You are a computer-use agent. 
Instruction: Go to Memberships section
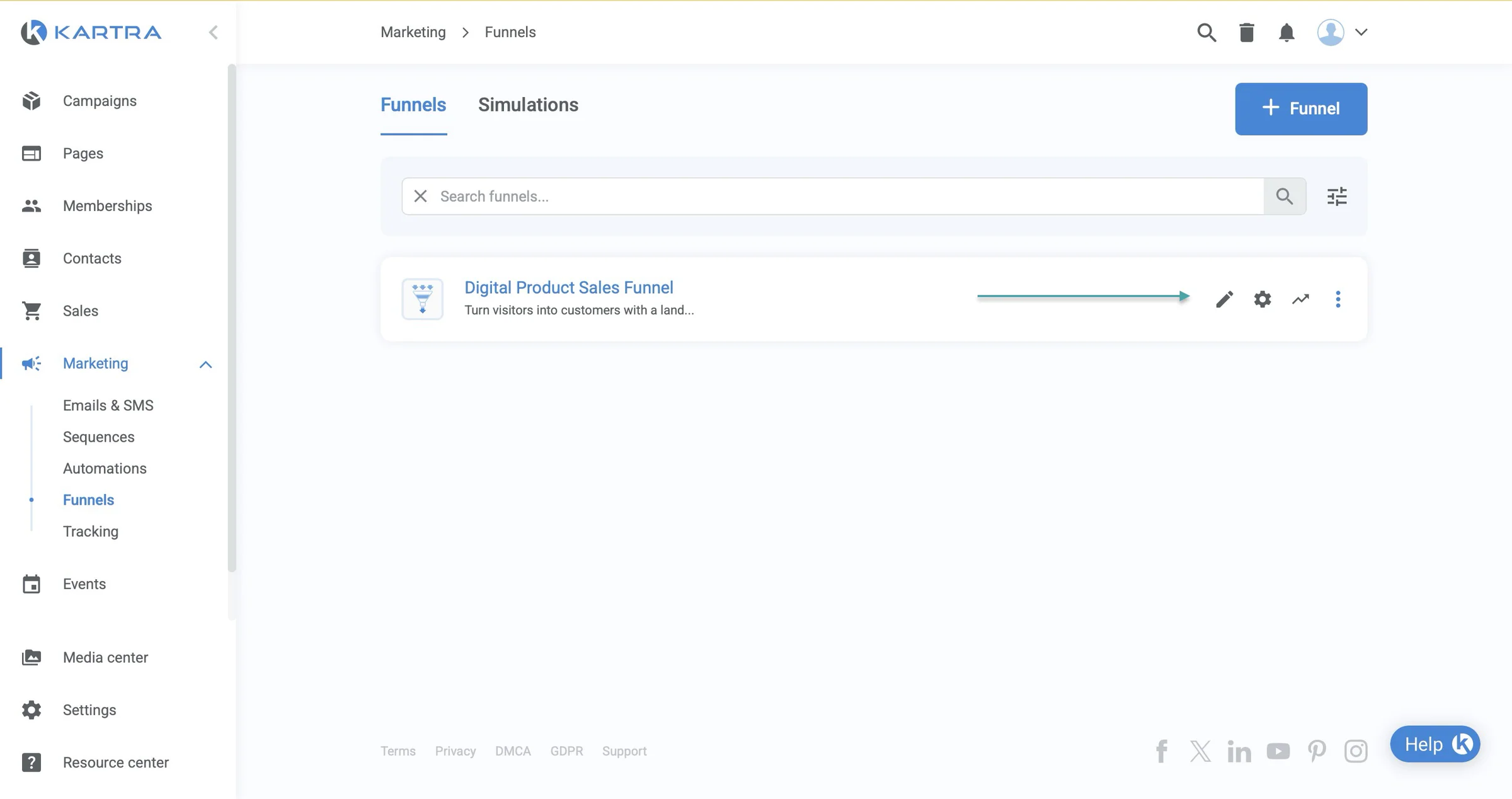107,206
